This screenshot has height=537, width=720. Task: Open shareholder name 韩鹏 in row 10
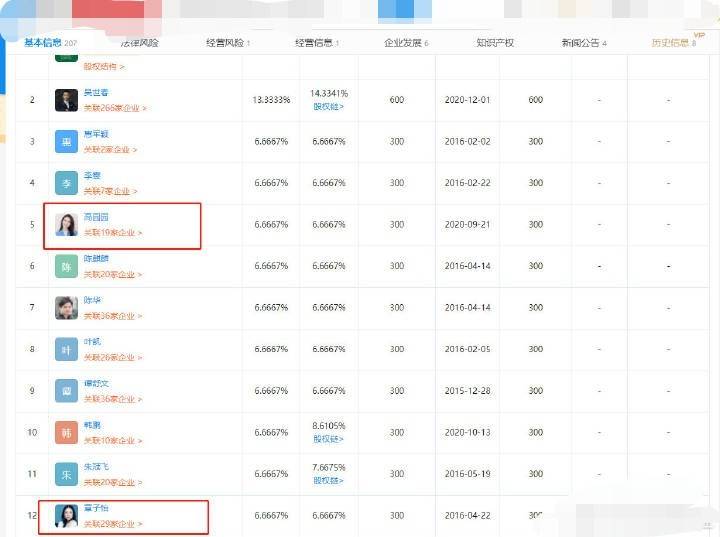(x=92, y=425)
